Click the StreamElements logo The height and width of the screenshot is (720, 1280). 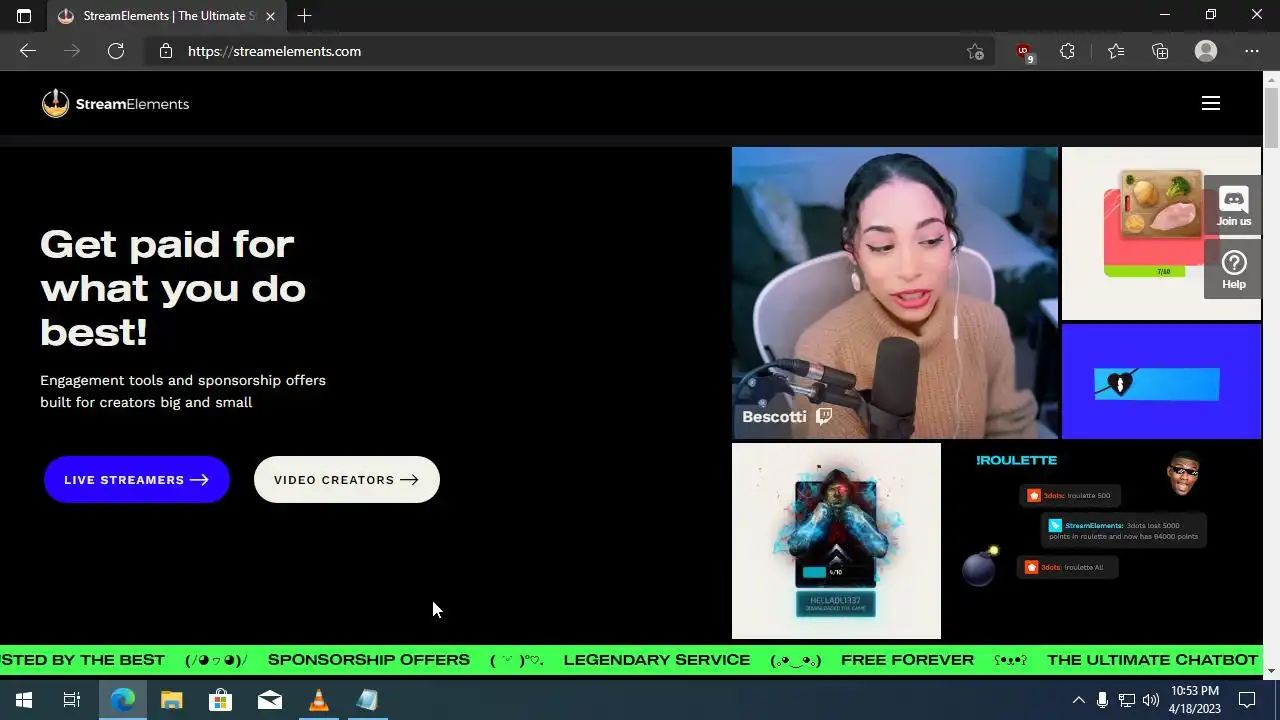(x=115, y=103)
